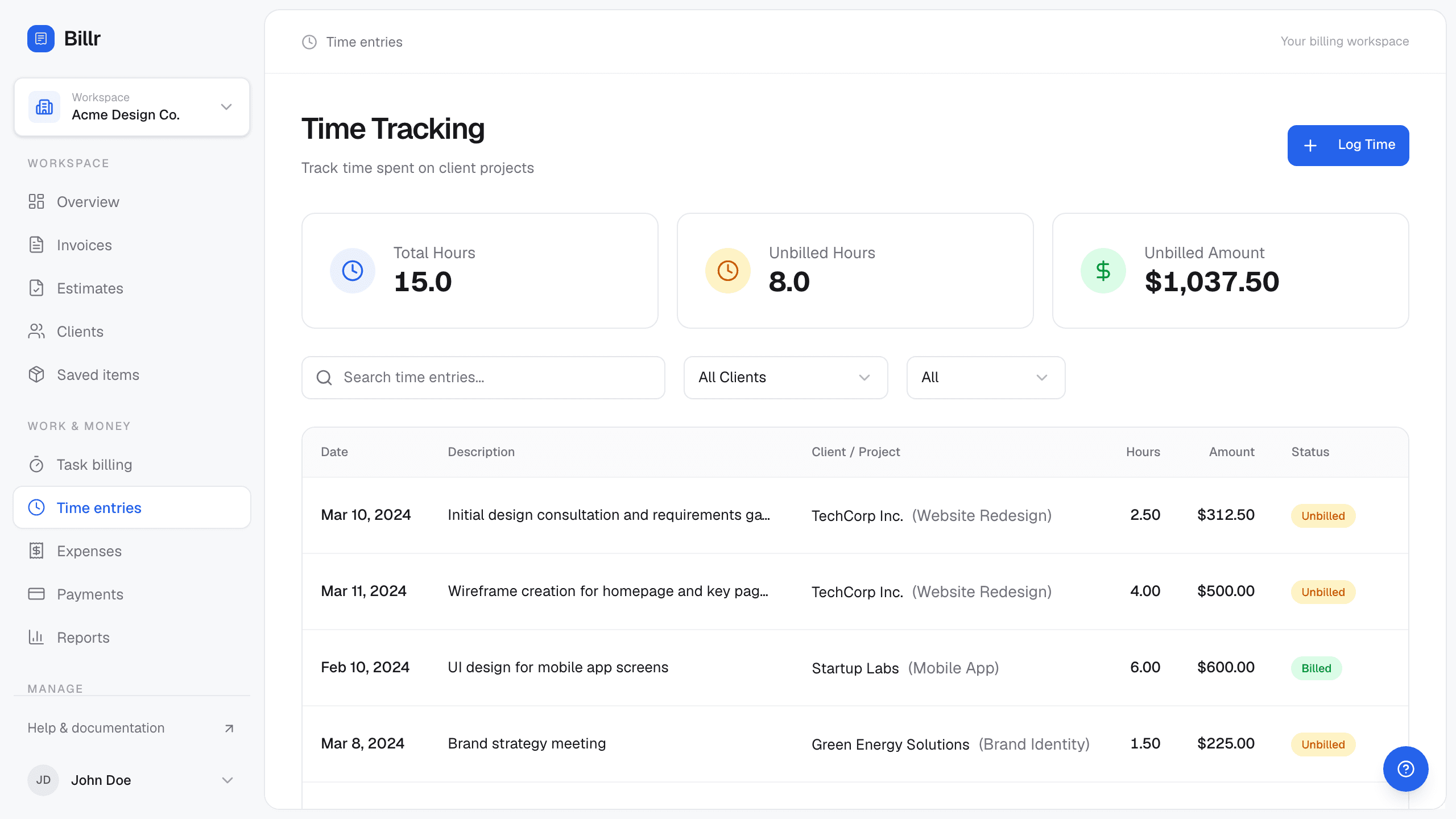Click the Unbilled badge for Mar 10, 2024
This screenshot has width=1456, height=819.
tap(1323, 516)
